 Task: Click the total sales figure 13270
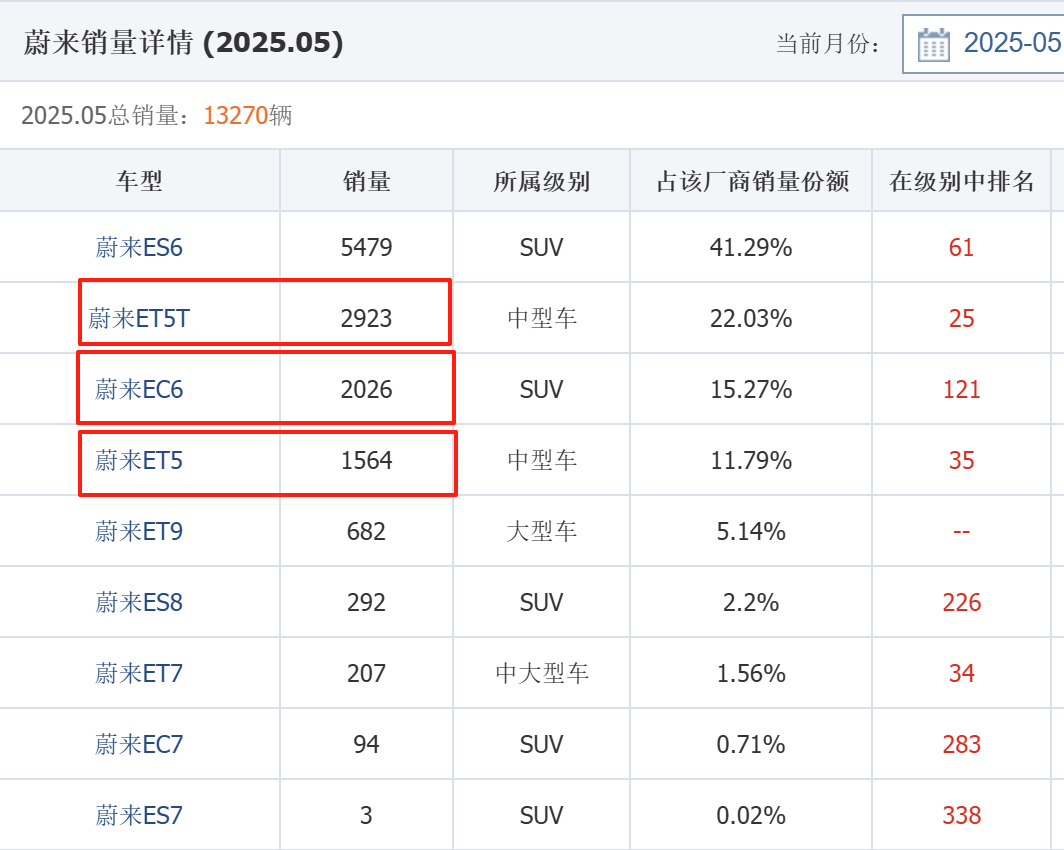point(235,115)
